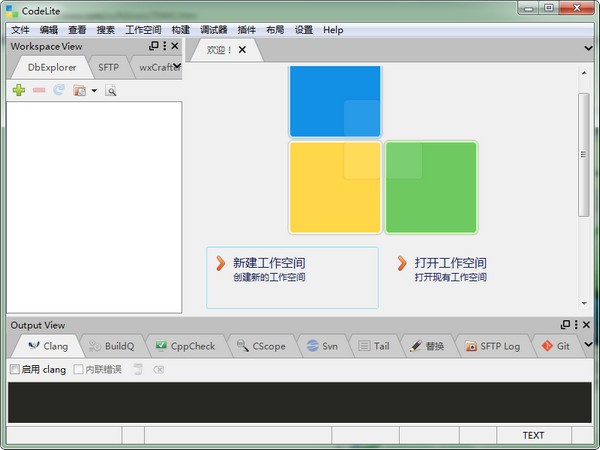Click the orange arrow next to 打开工作空间
600x450 pixels.
pos(402,263)
